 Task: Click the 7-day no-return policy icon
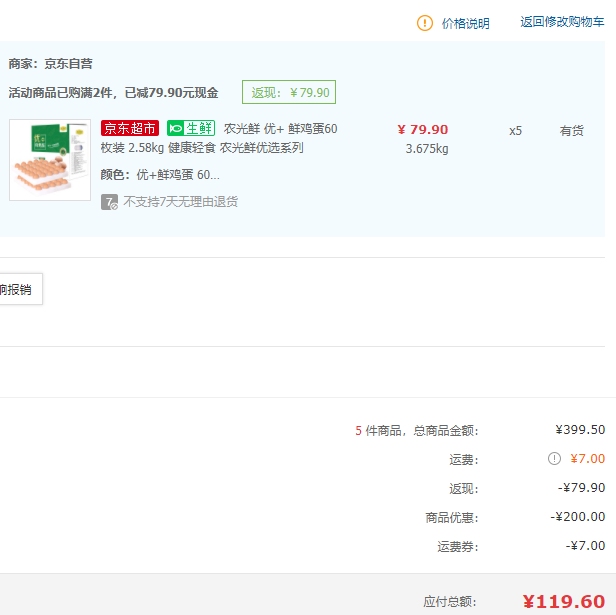tap(109, 202)
